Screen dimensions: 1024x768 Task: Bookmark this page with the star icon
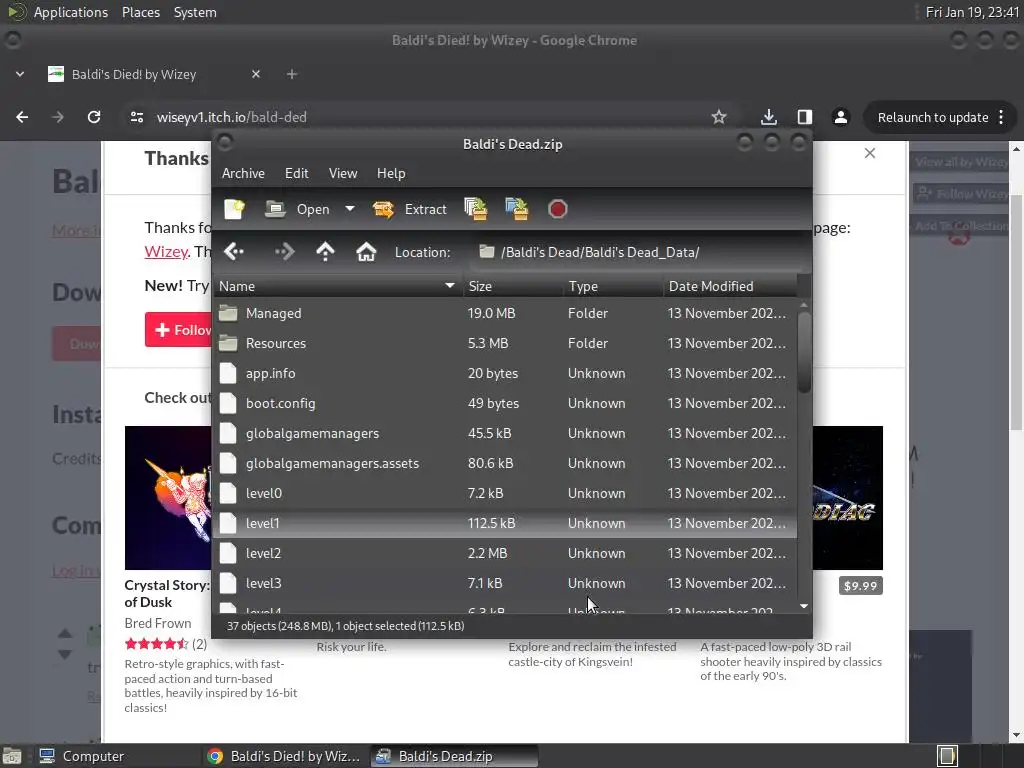tap(719, 117)
